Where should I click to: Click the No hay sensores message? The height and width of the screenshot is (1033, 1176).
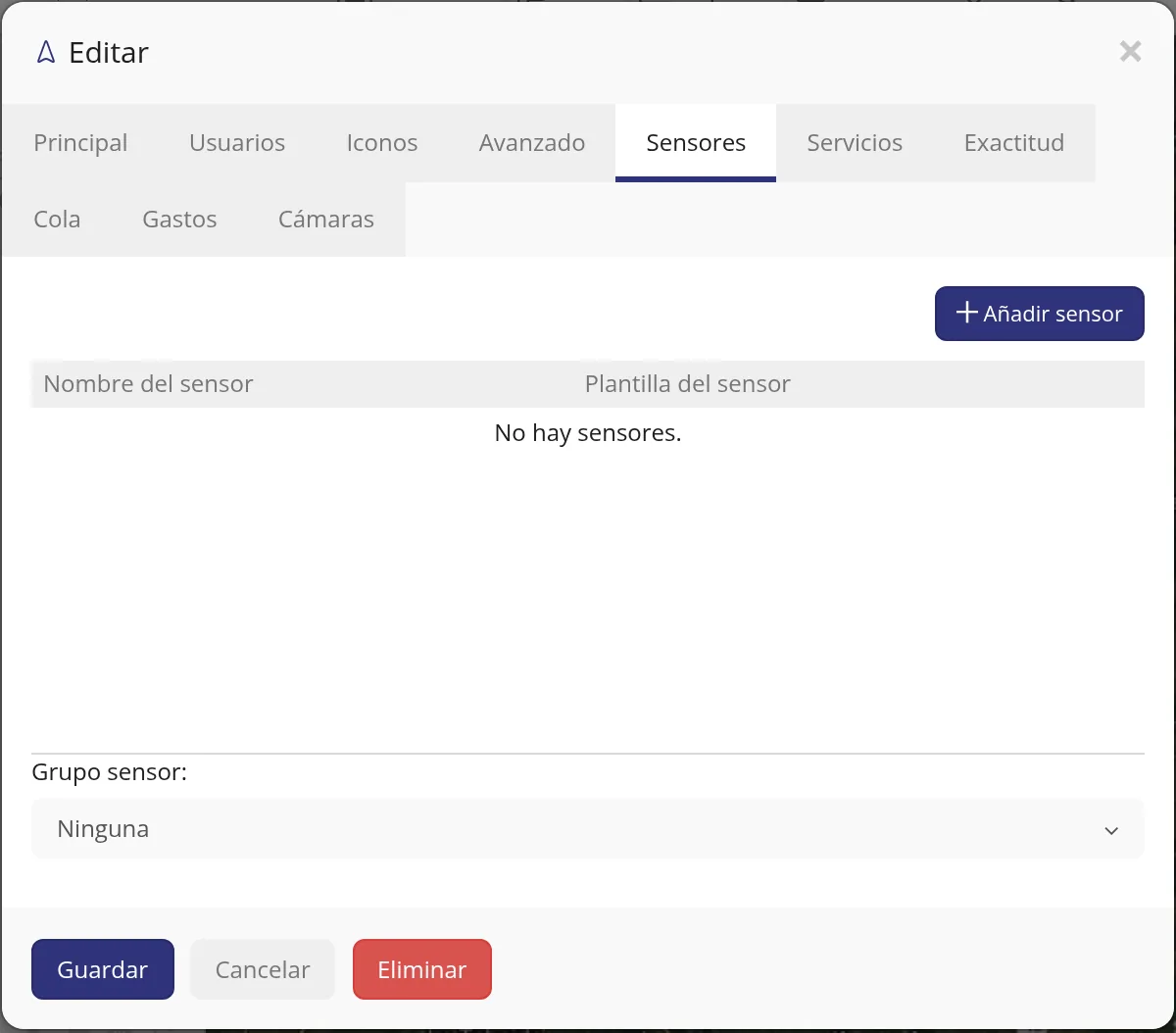[588, 433]
